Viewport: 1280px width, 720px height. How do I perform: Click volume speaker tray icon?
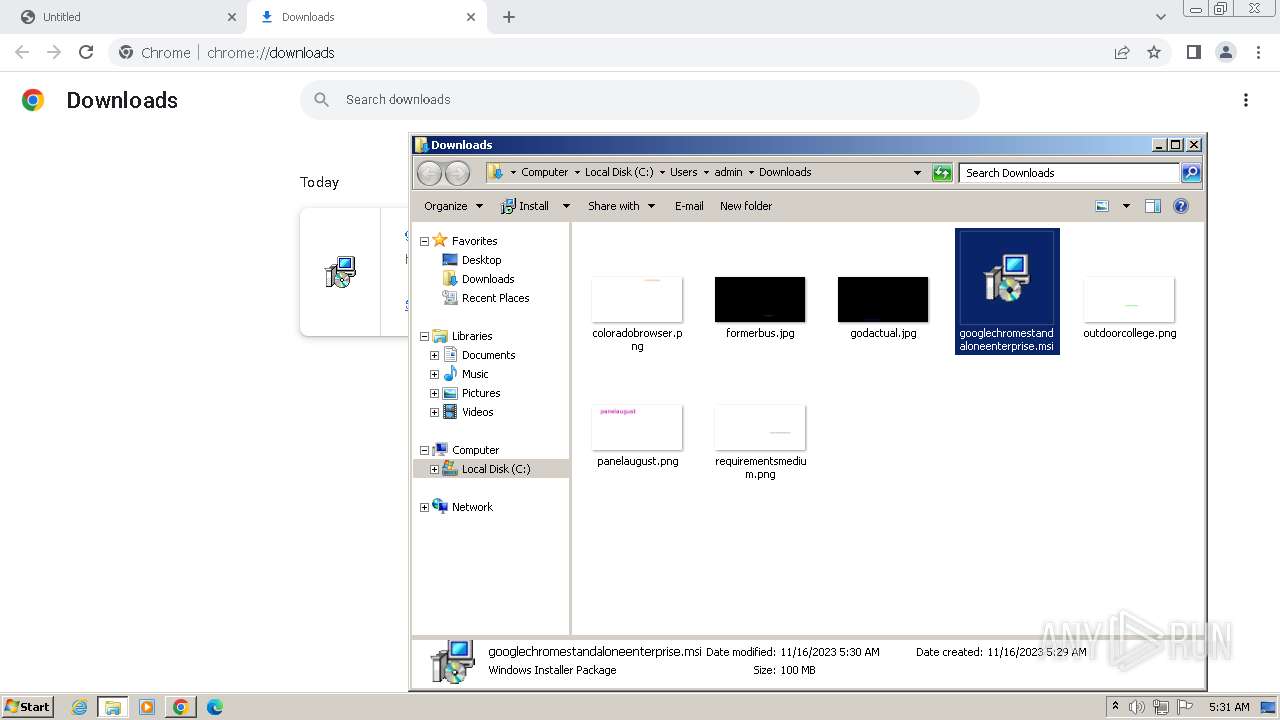coord(1137,707)
